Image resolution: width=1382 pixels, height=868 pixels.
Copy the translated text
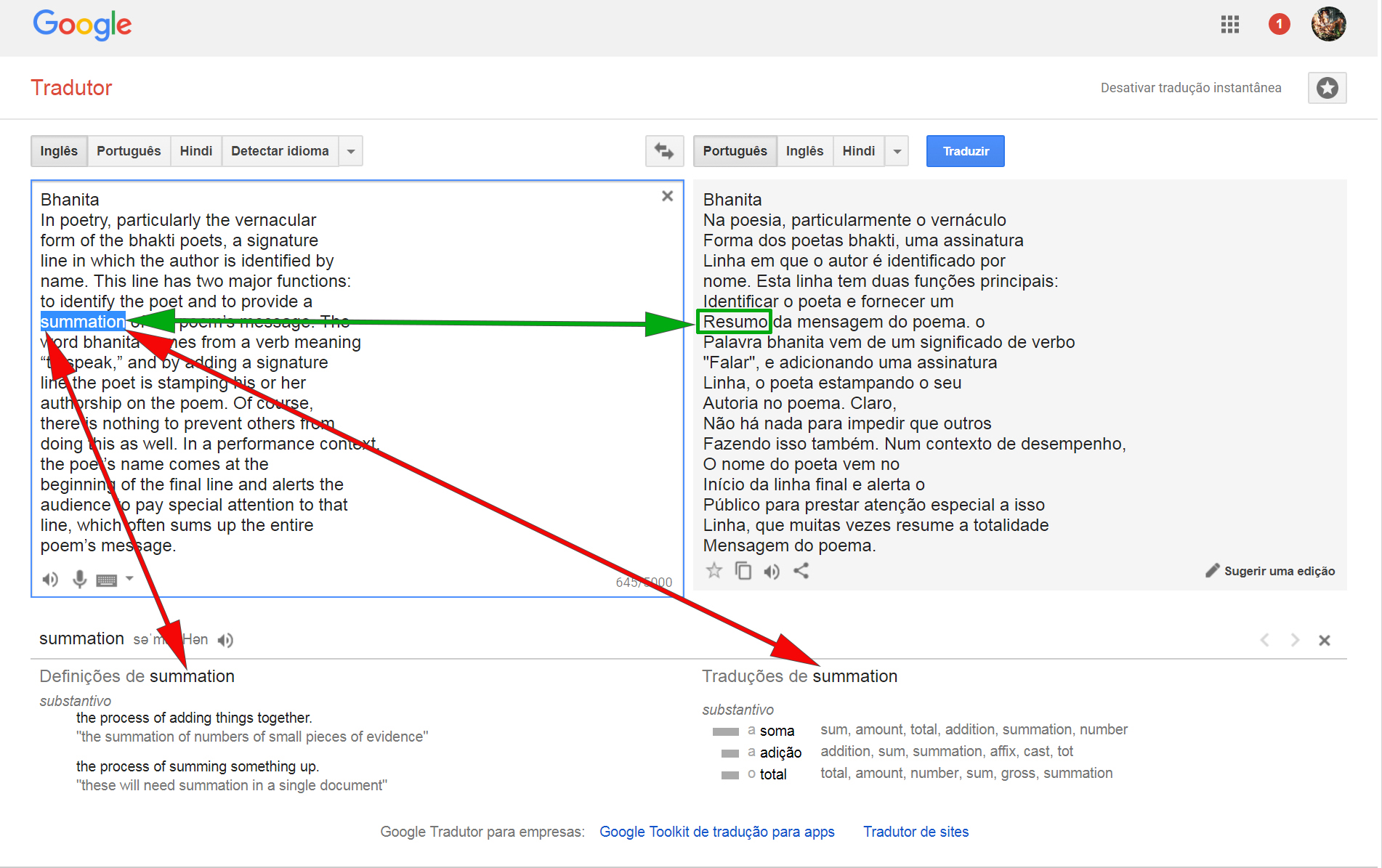coord(743,571)
